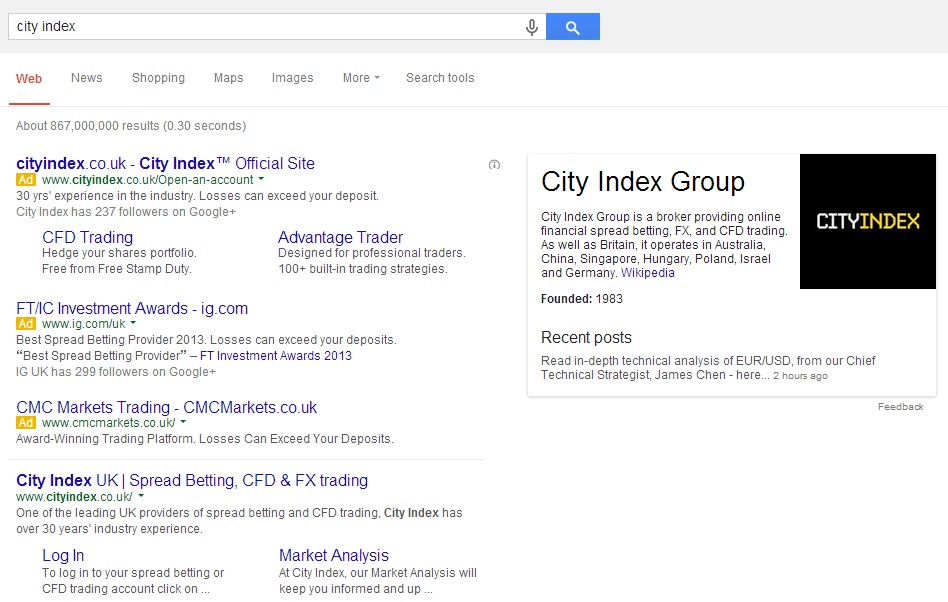Click 'Founded: 1983' in knowledge panel

click(x=582, y=299)
